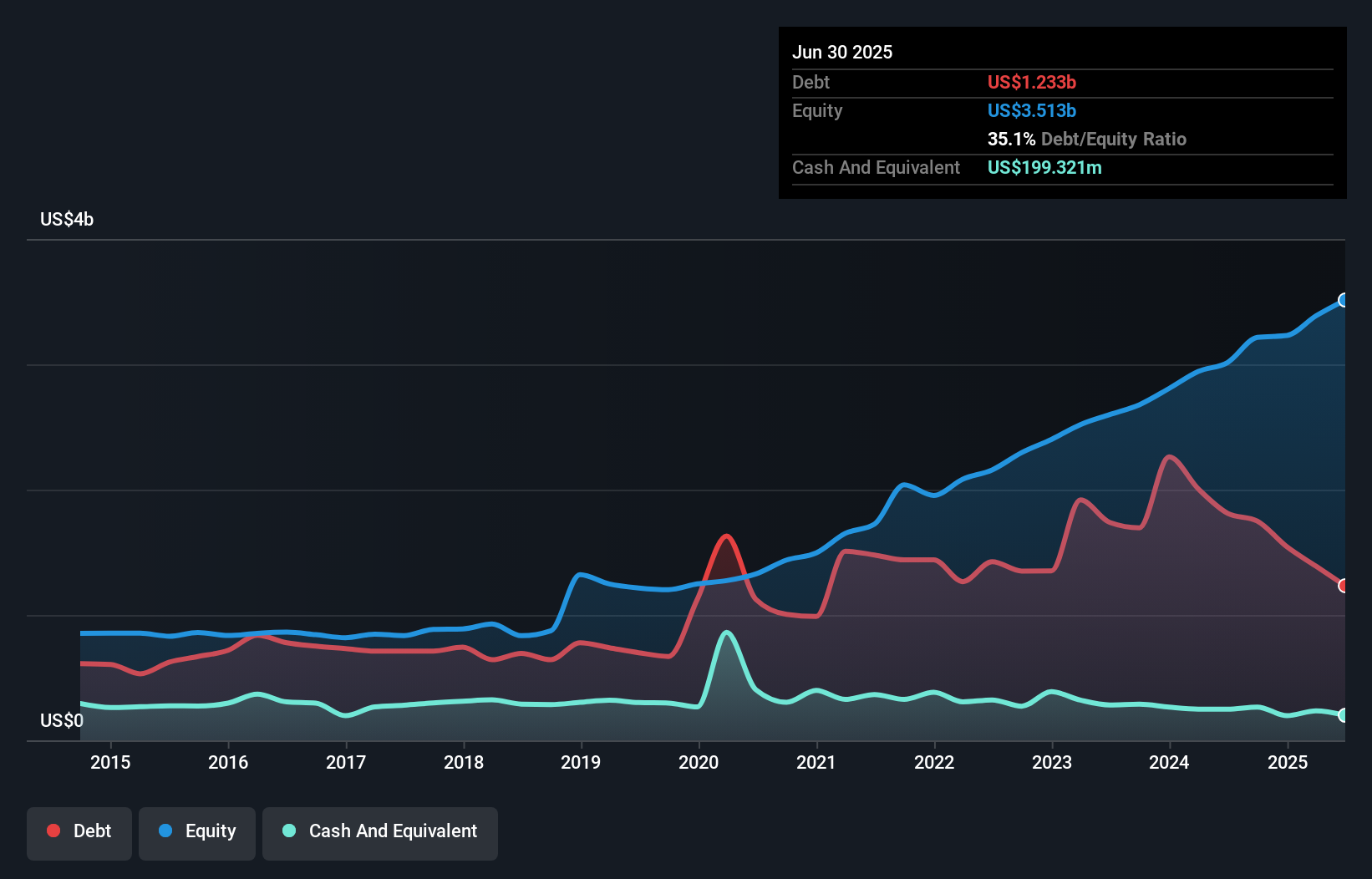Open details for Debt/Equity Ratio 35.1%
Screen dimensions: 1372x879
point(1087,139)
